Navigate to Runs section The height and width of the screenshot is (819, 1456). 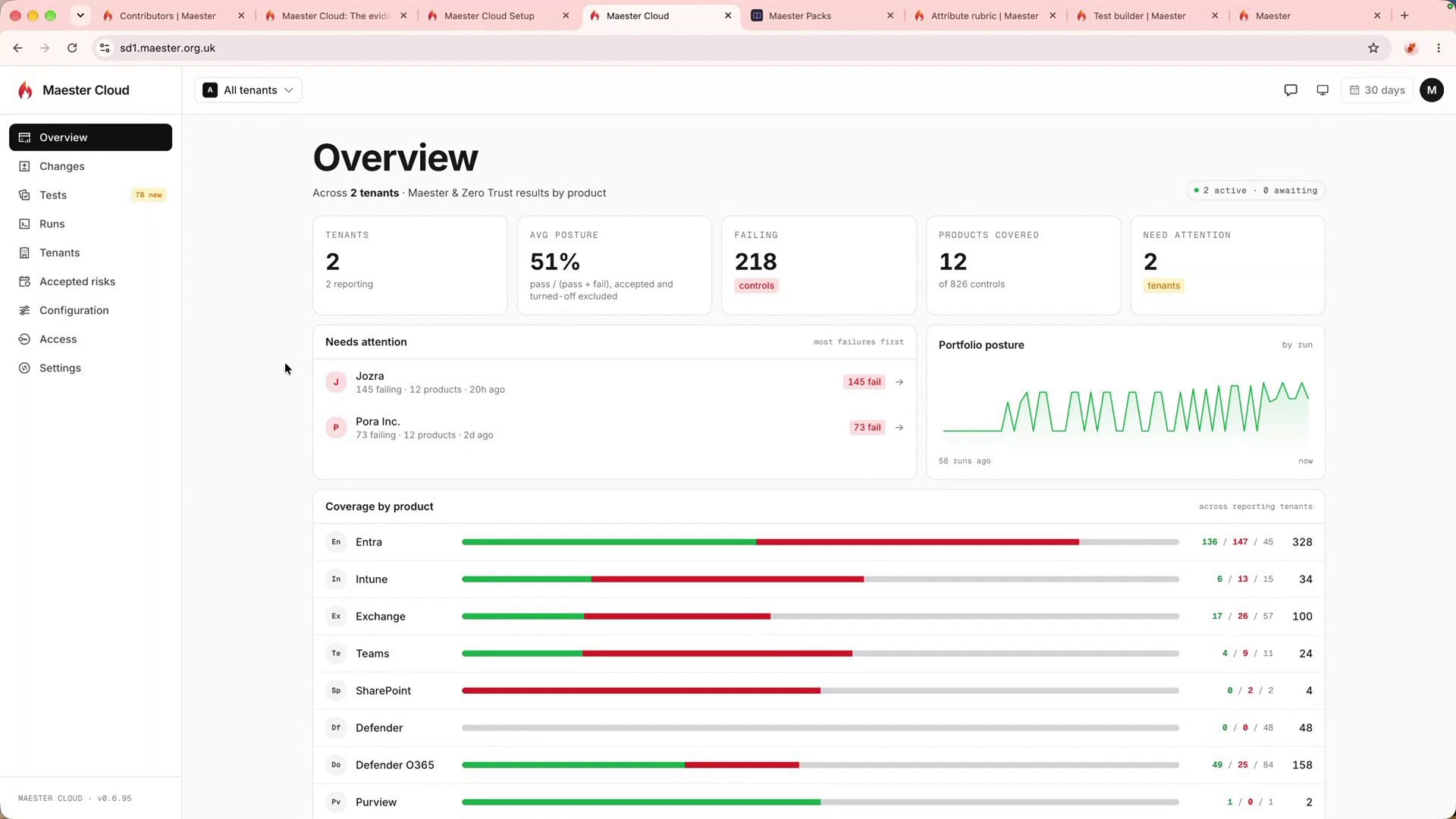pos(90,224)
